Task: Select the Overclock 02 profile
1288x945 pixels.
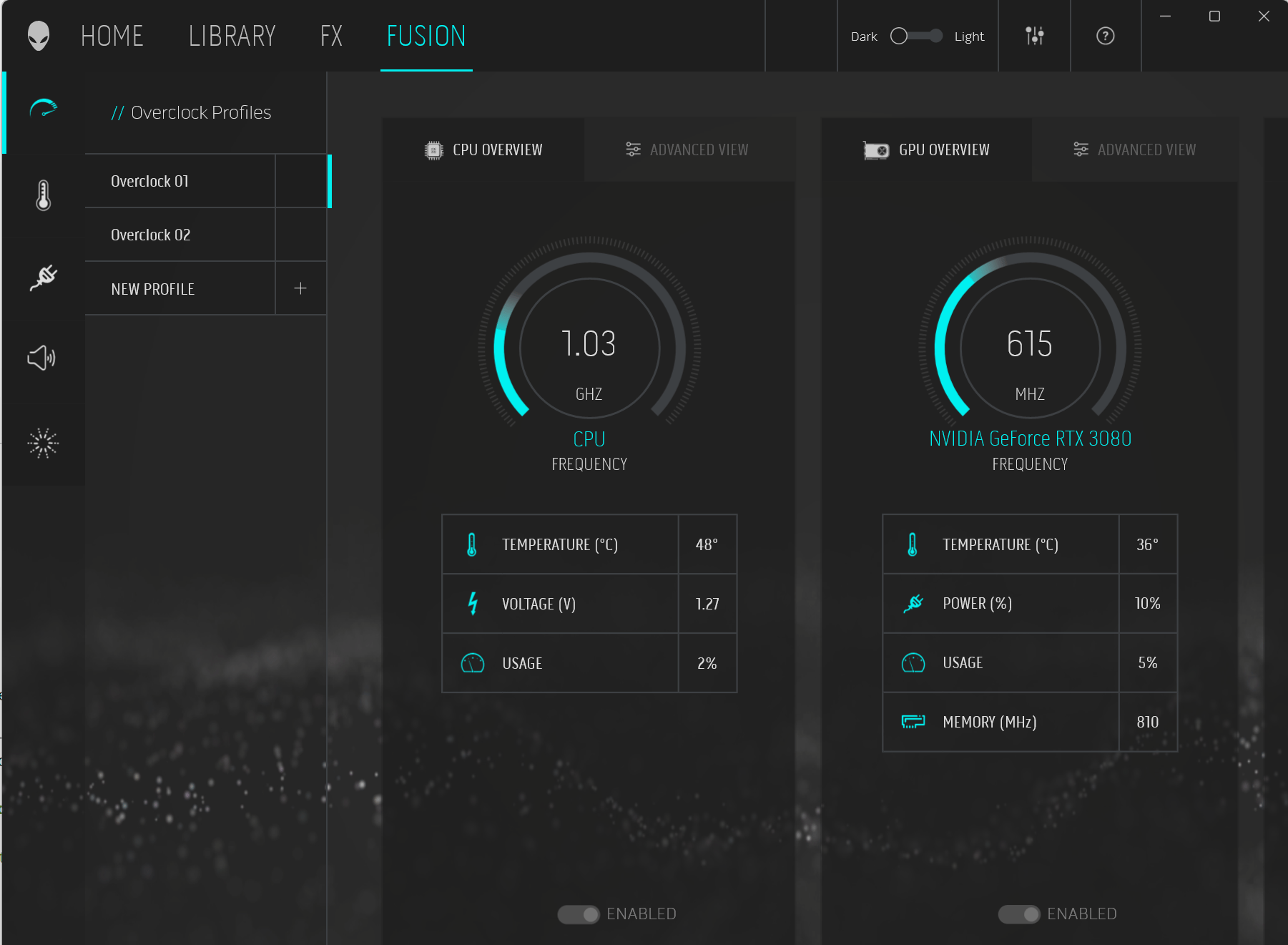Action: [151, 235]
